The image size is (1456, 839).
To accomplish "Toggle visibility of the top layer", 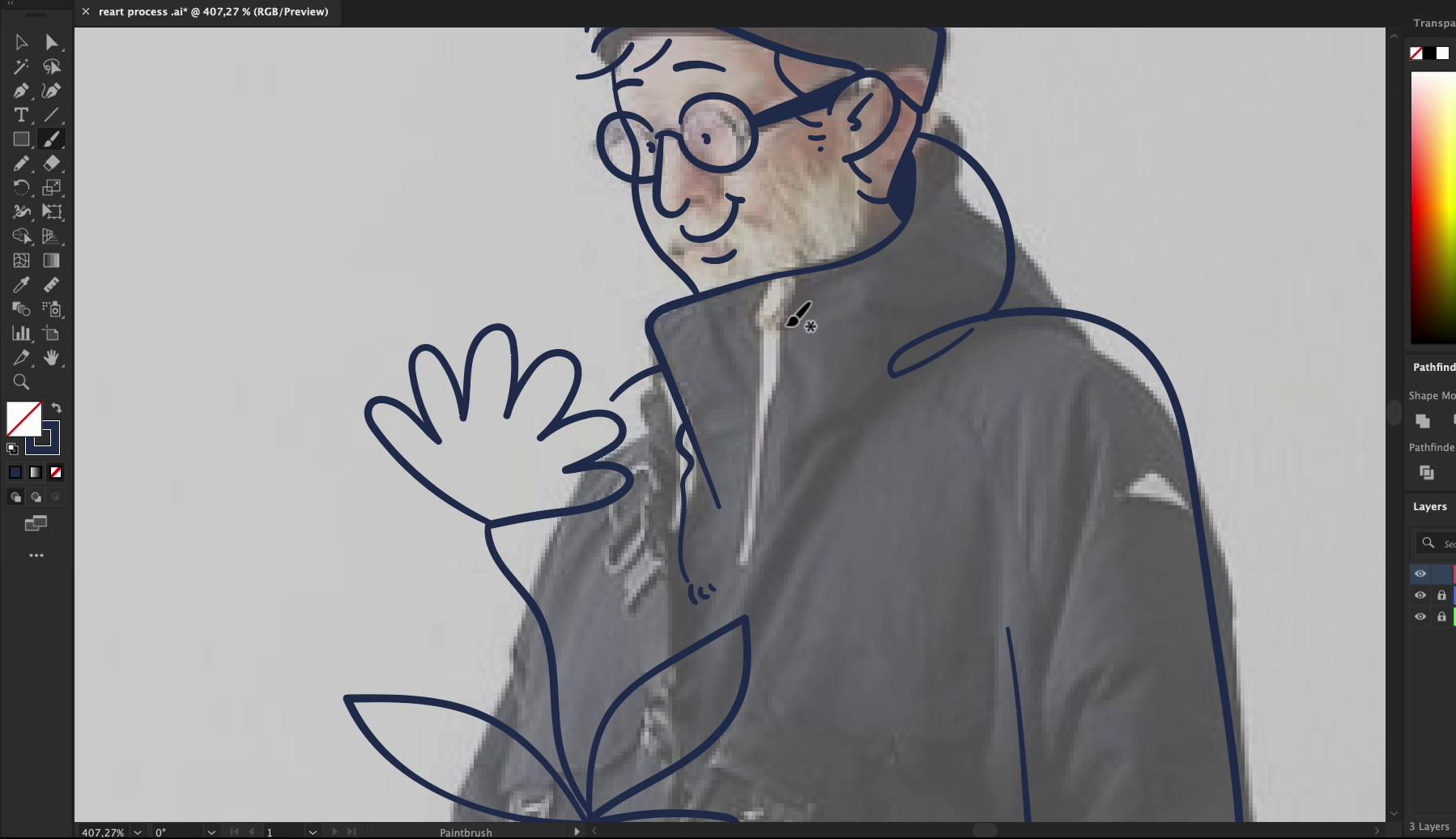I will click(1420, 573).
